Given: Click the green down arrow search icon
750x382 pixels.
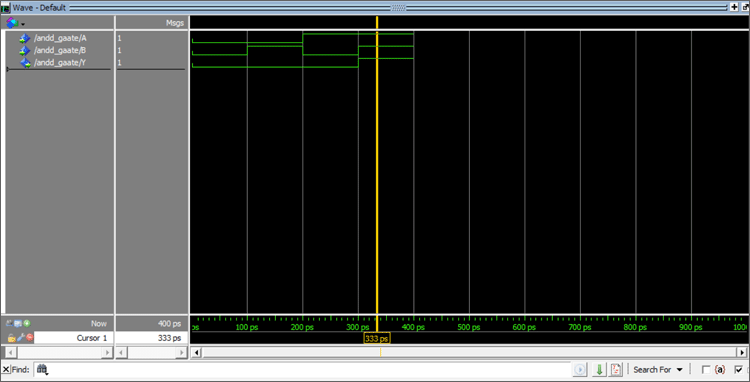Looking at the screenshot, I should (599, 370).
